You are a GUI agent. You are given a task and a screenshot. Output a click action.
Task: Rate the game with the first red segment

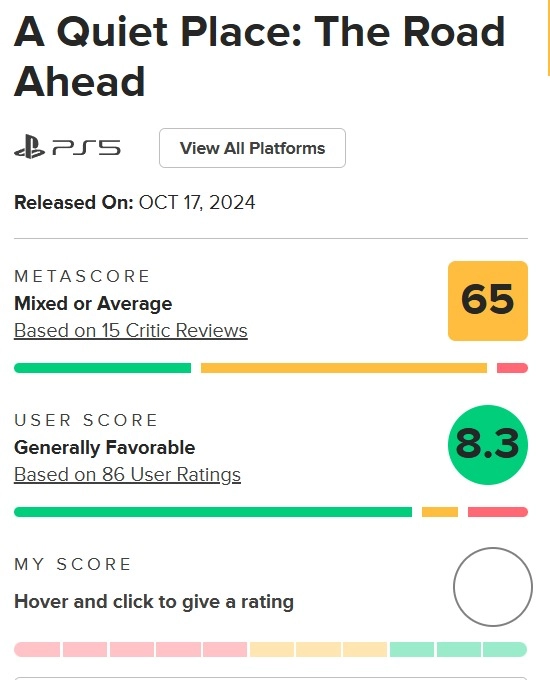click(x=37, y=649)
